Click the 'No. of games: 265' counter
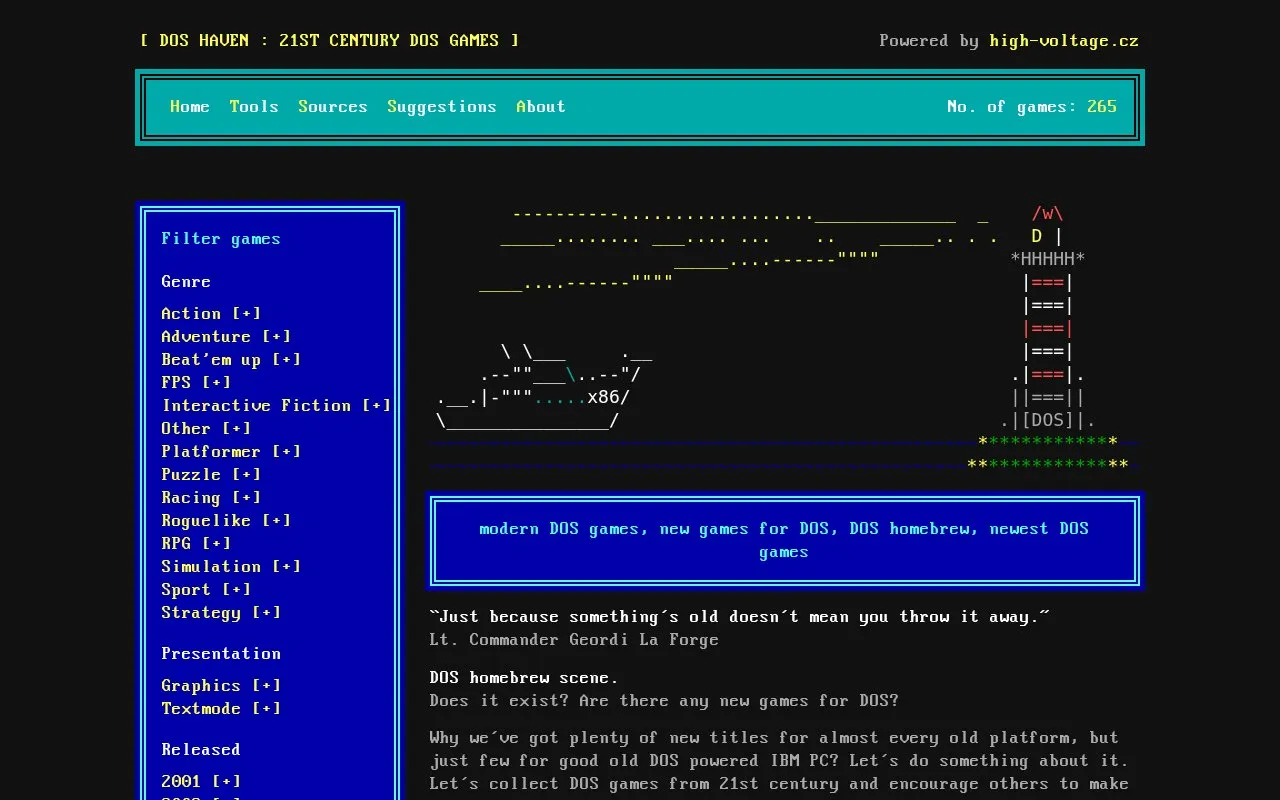This screenshot has height=800, width=1280. (1032, 107)
